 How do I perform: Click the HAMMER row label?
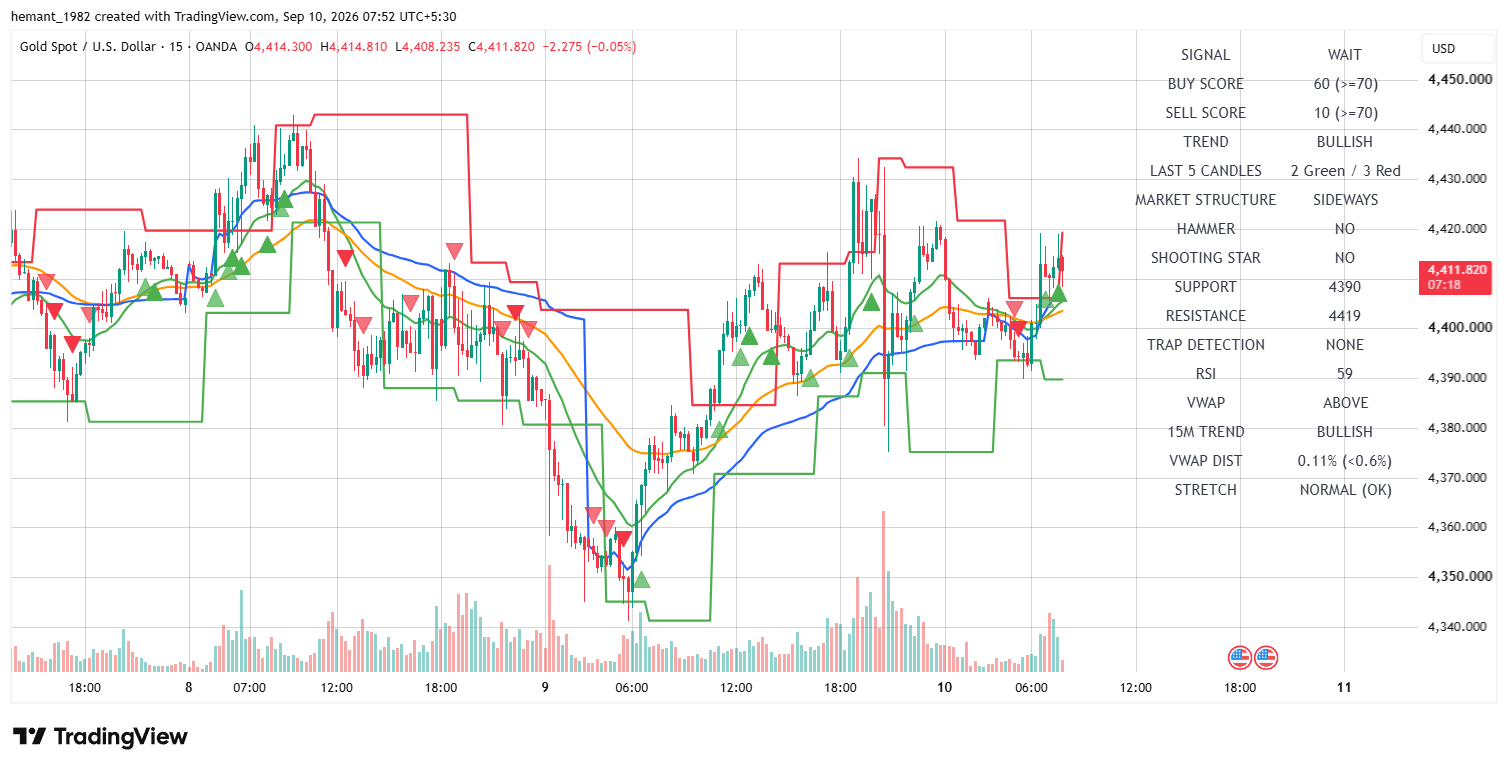[1205, 229]
